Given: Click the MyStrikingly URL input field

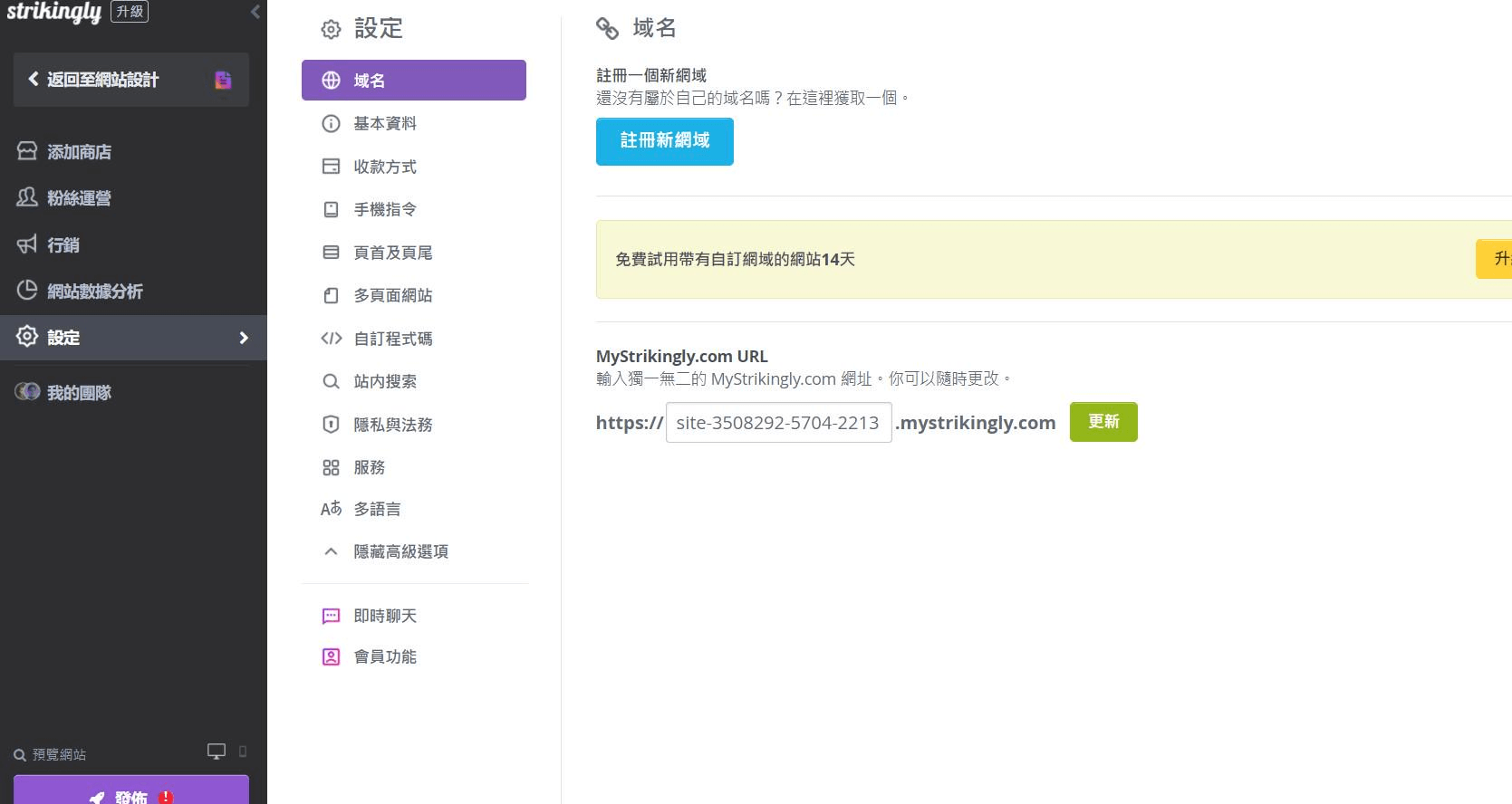Looking at the screenshot, I should coord(778,423).
